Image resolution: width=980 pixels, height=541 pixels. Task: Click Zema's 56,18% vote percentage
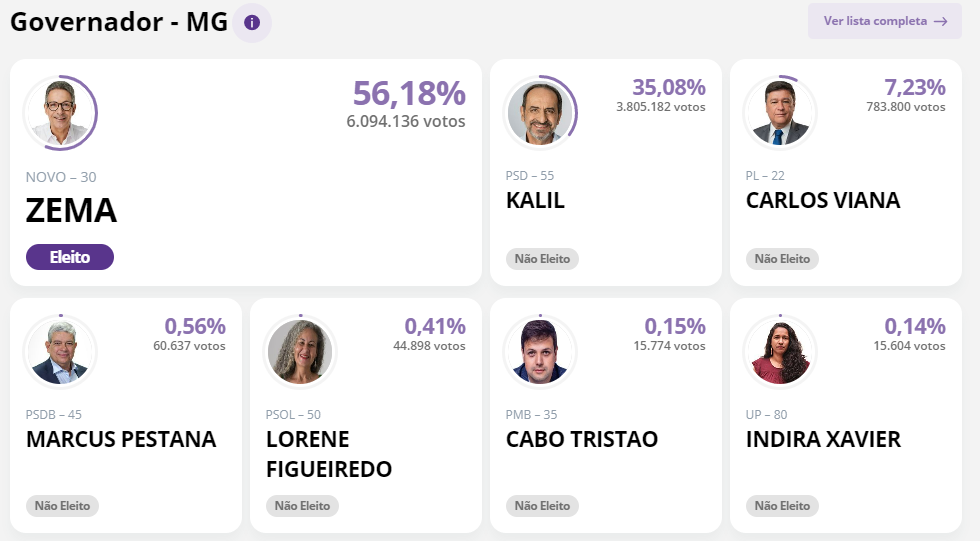(x=409, y=93)
